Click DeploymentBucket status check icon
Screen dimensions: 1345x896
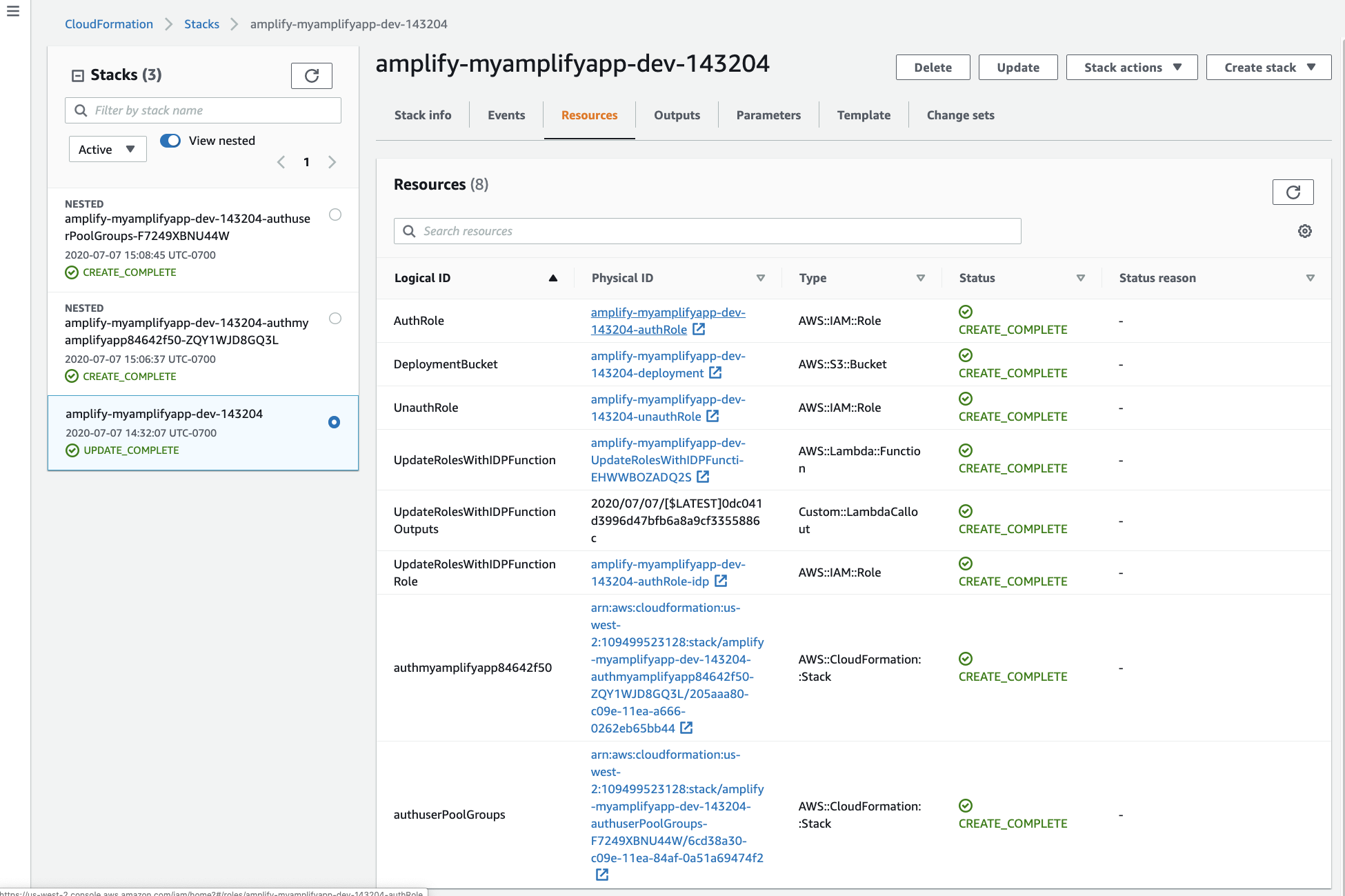966,355
